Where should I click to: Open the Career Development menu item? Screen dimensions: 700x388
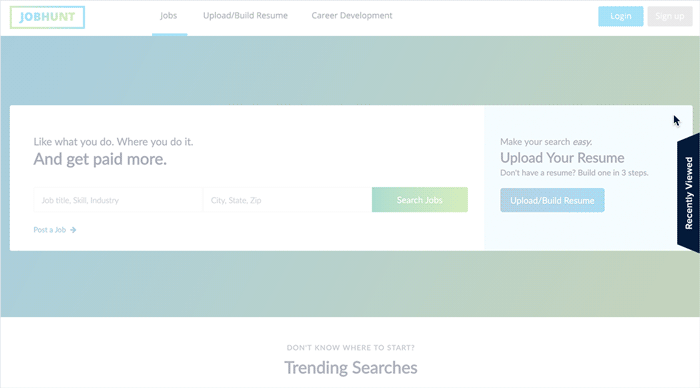point(352,16)
